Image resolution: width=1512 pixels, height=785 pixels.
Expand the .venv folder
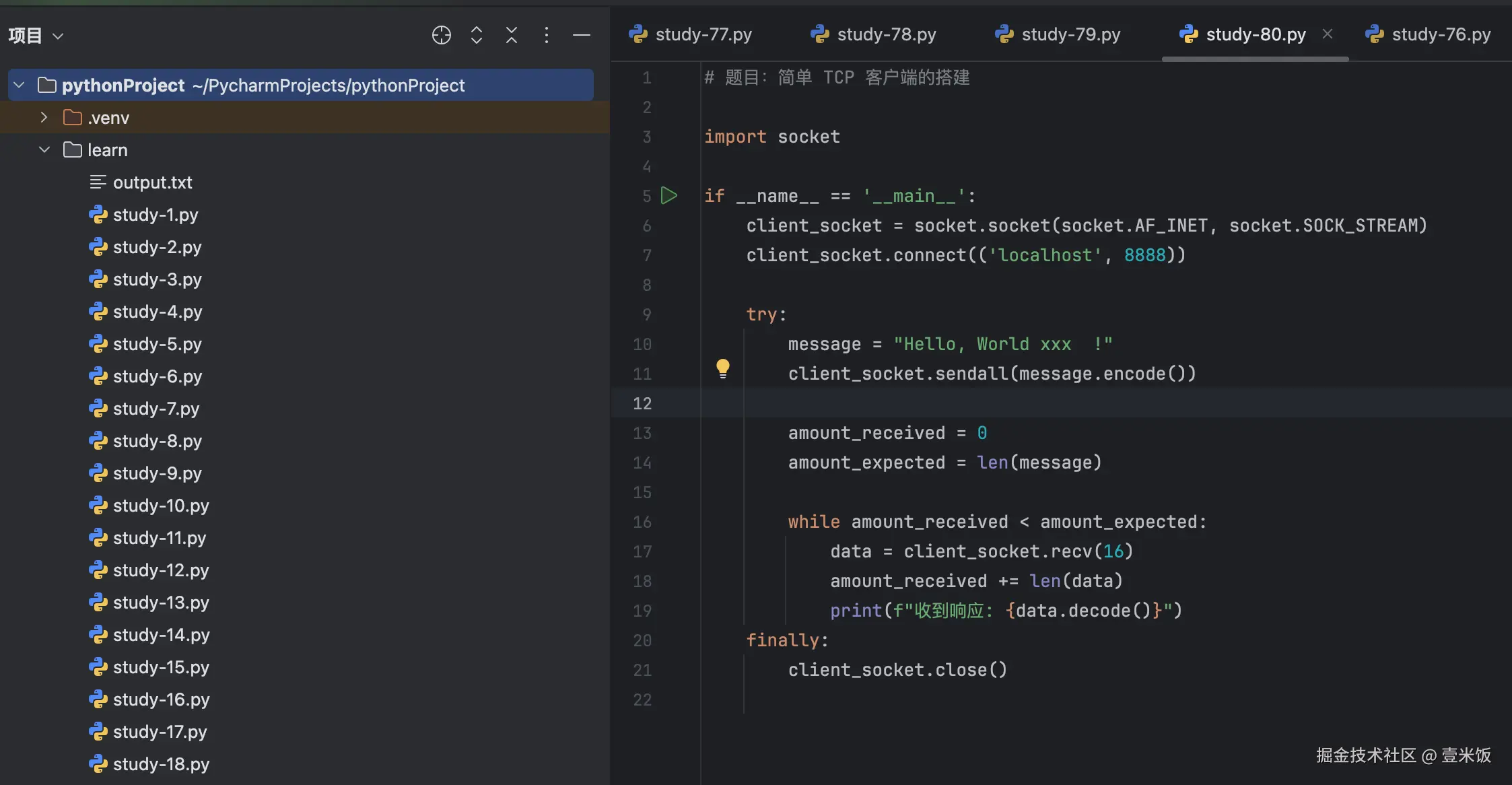tap(44, 118)
